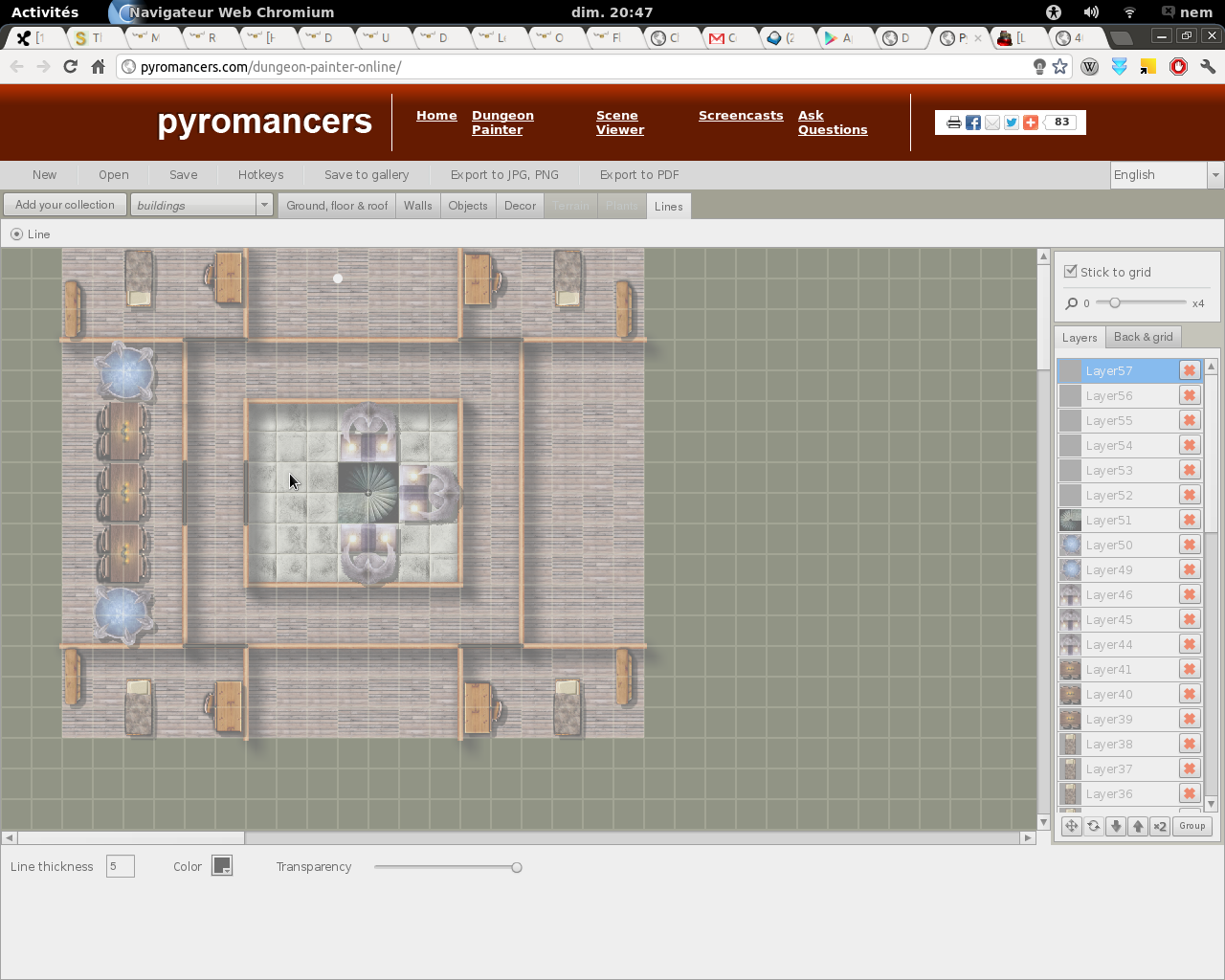This screenshot has height=980, width=1225.
Task: Remove Layer50 using its delete icon
Action: [x=1190, y=545]
